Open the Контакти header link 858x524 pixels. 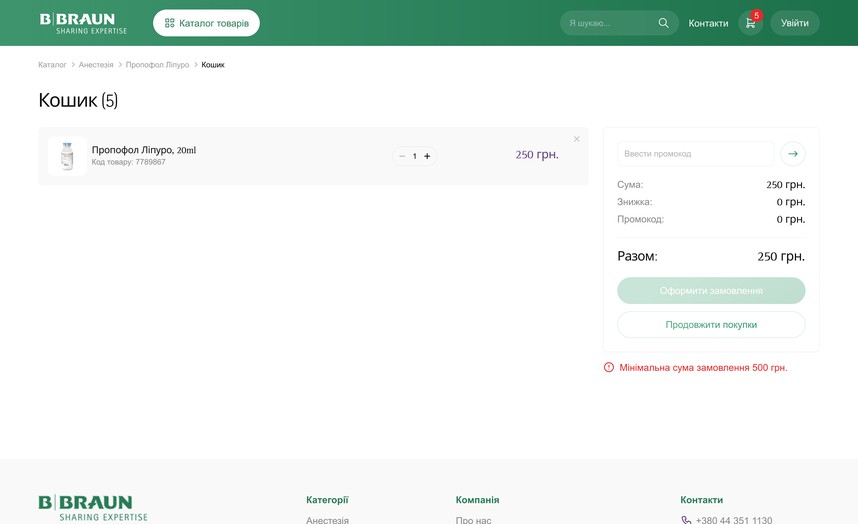point(708,23)
